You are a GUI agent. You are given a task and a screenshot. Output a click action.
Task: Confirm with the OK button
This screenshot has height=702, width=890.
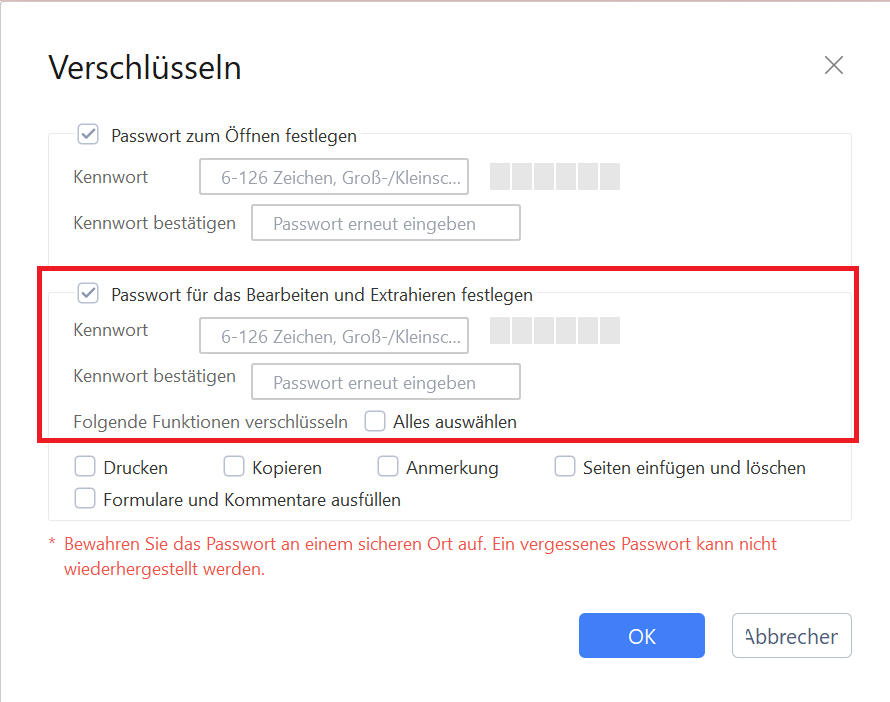click(x=641, y=635)
